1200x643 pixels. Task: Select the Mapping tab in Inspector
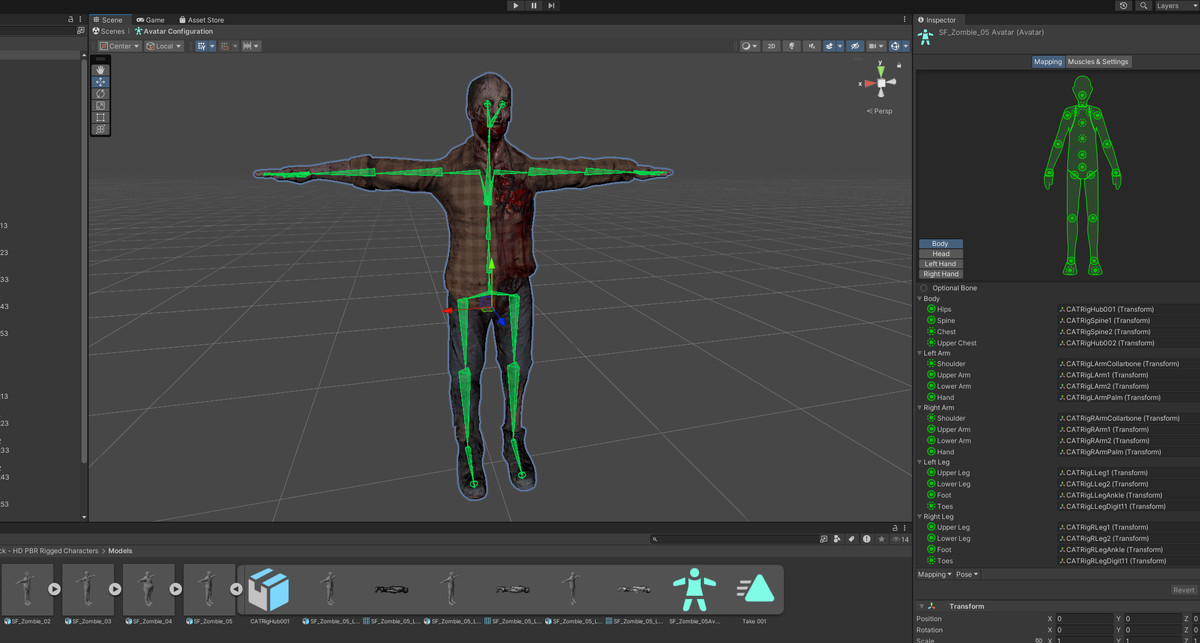click(1048, 62)
